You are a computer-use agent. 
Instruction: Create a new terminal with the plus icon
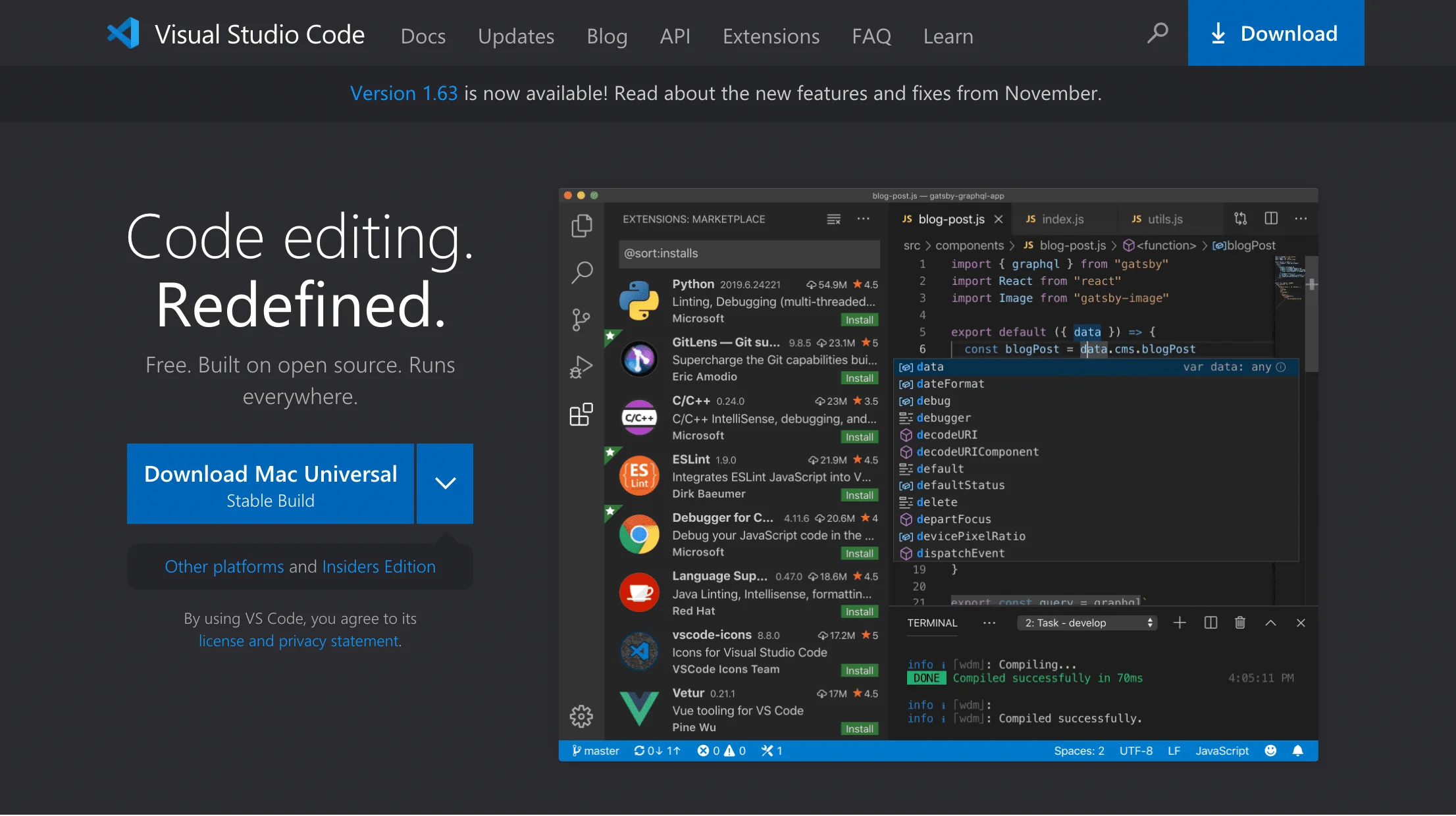(x=1180, y=623)
